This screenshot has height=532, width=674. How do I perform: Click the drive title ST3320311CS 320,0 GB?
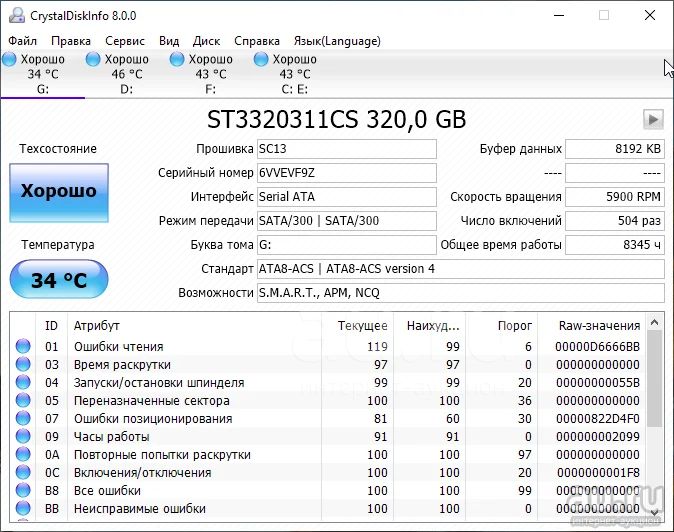[x=337, y=119]
